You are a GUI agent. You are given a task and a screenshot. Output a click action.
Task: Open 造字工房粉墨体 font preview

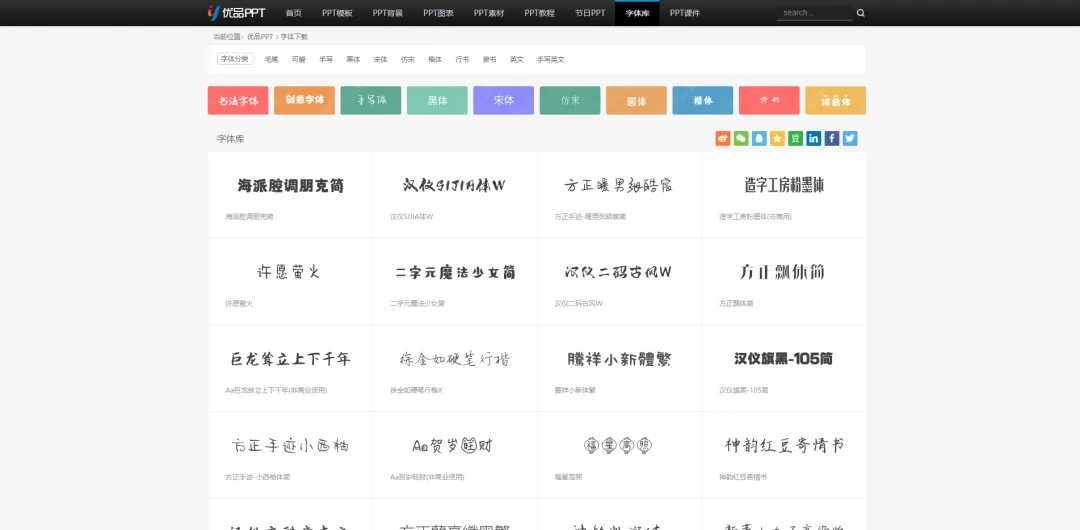[x=784, y=185]
